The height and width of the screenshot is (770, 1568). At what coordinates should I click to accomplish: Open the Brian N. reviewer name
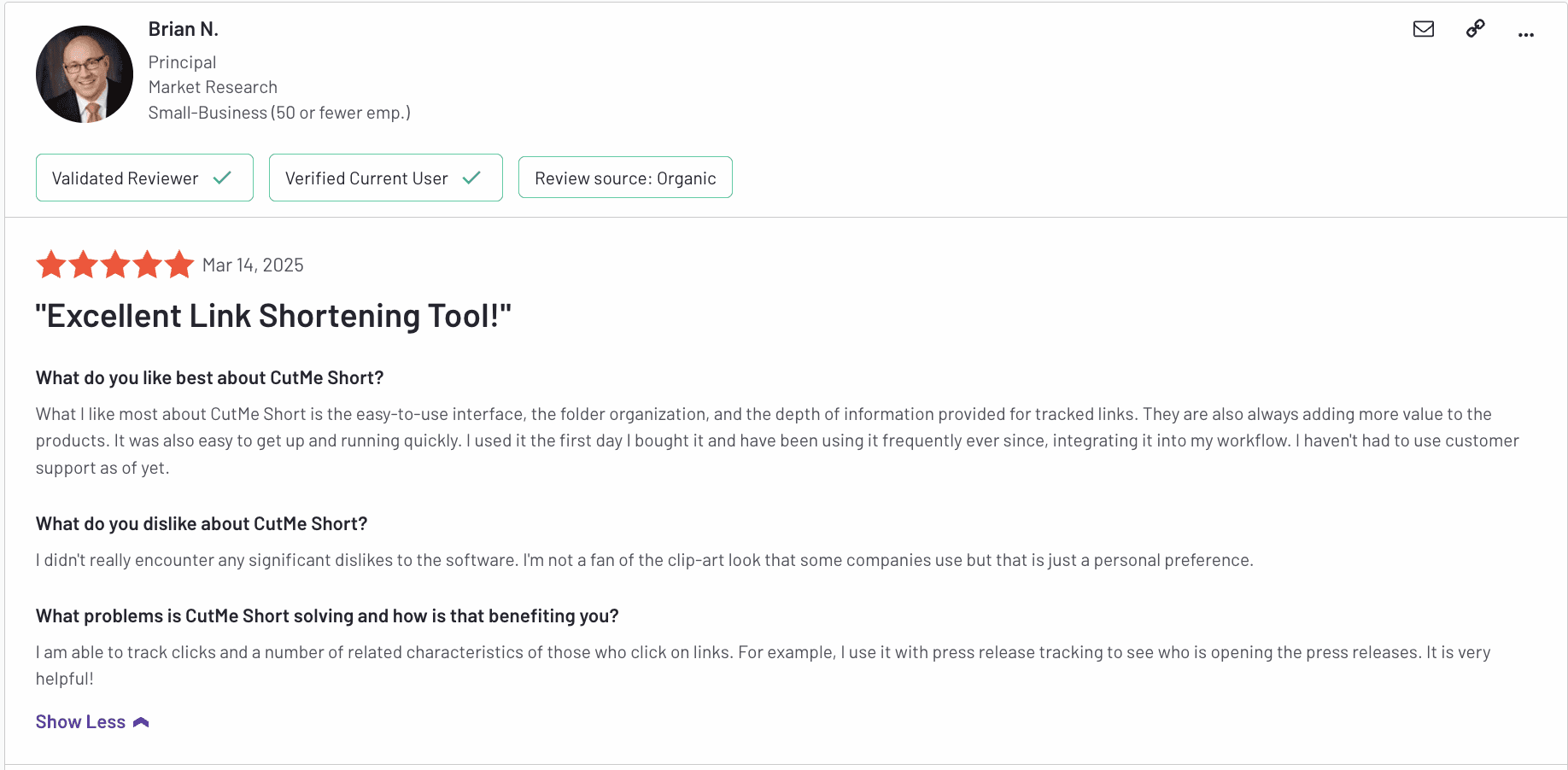click(184, 29)
